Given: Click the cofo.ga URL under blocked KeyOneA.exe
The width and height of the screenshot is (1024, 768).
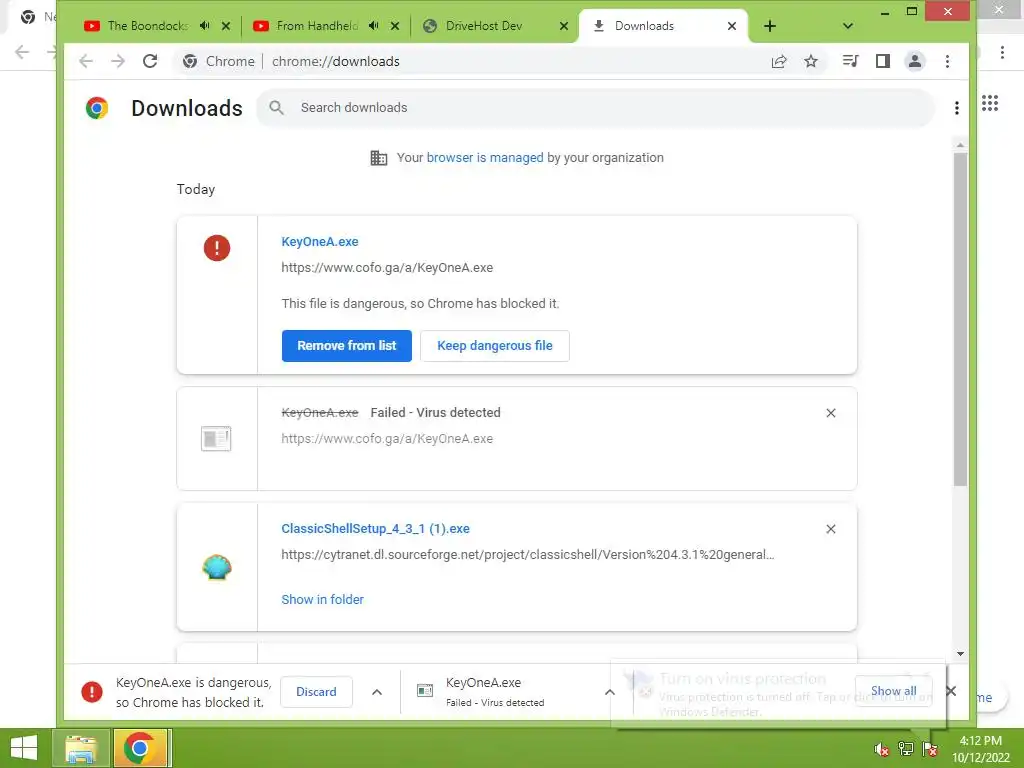Looking at the screenshot, I should tap(387, 268).
